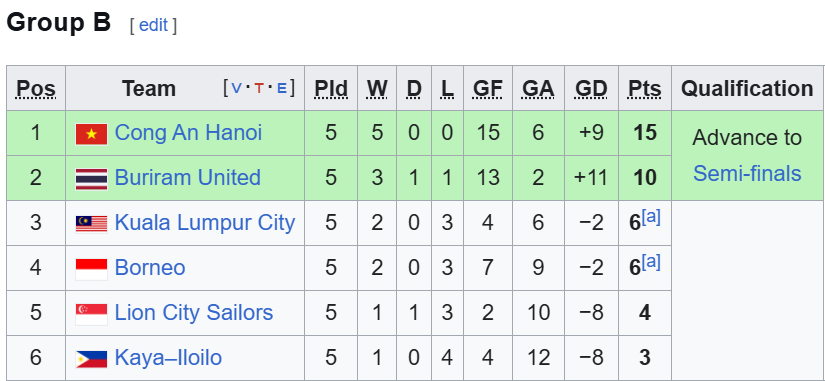Click the Malaysia flag icon
825x381 pixels.
click(92, 224)
